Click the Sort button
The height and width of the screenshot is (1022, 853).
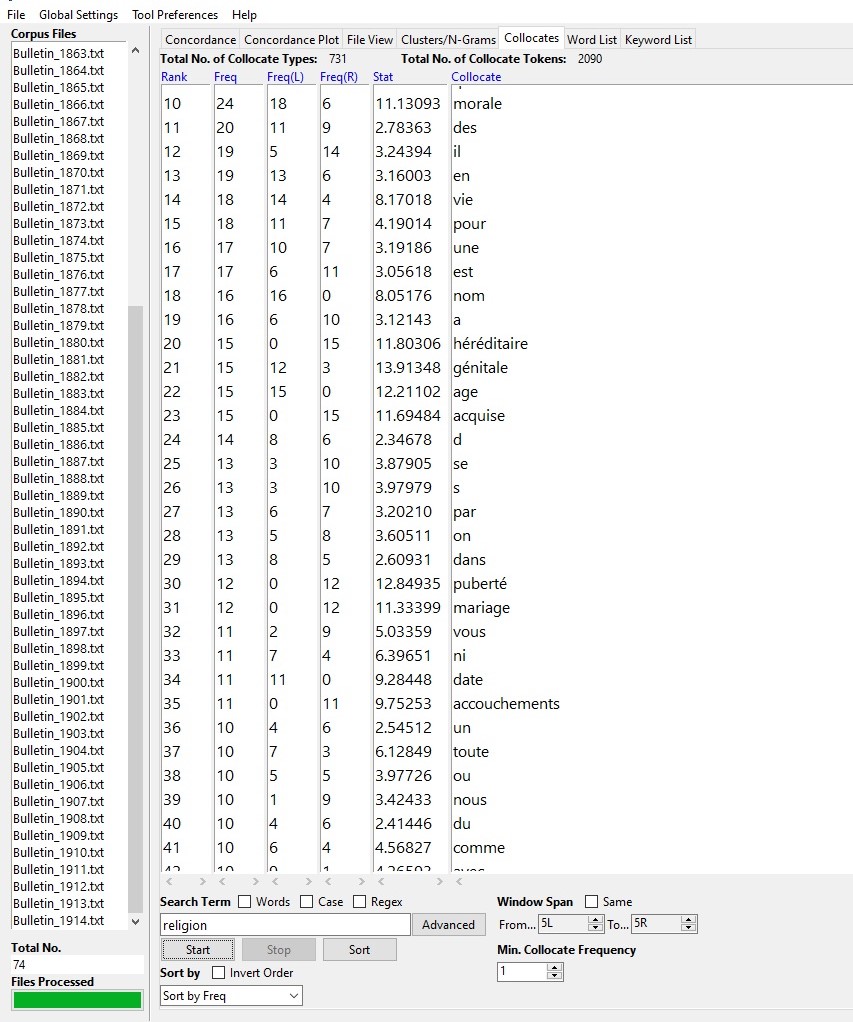[359, 950]
